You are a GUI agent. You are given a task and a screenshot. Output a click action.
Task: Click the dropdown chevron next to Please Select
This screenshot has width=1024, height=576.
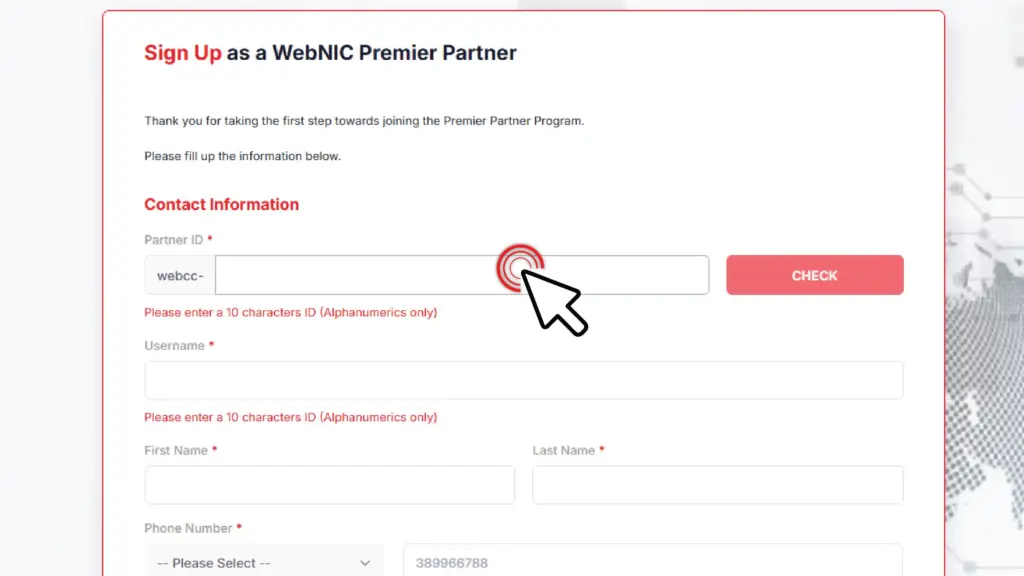tap(366, 561)
